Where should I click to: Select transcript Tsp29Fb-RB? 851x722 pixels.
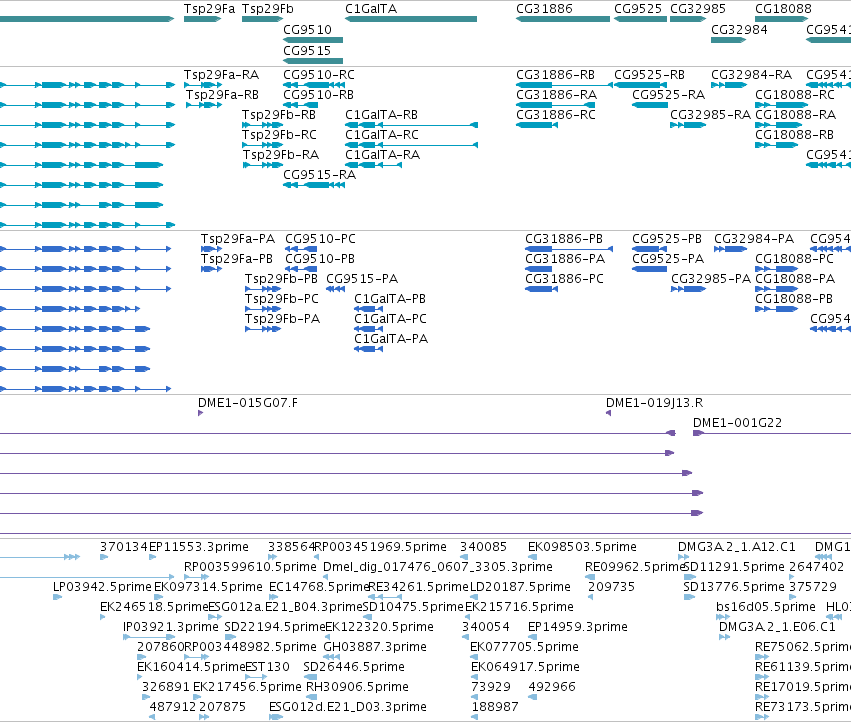coord(279,115)
